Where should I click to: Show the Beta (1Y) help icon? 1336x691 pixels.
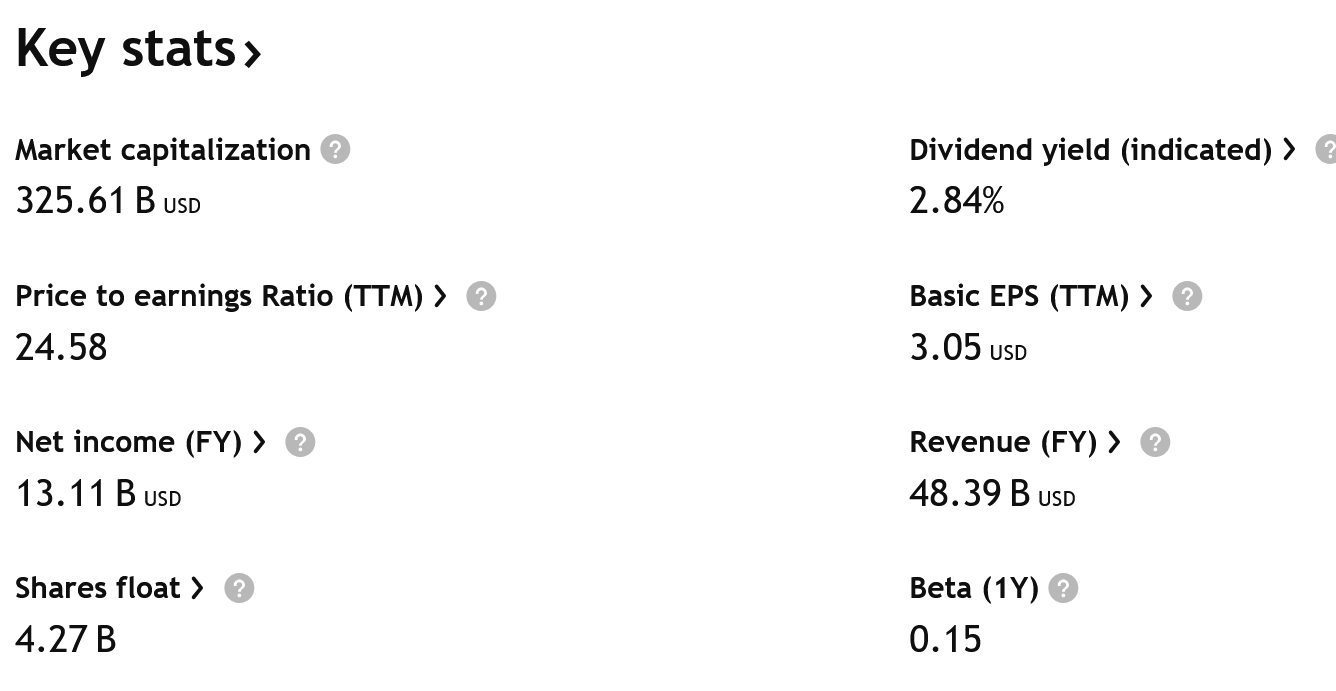coord(1063,588)
